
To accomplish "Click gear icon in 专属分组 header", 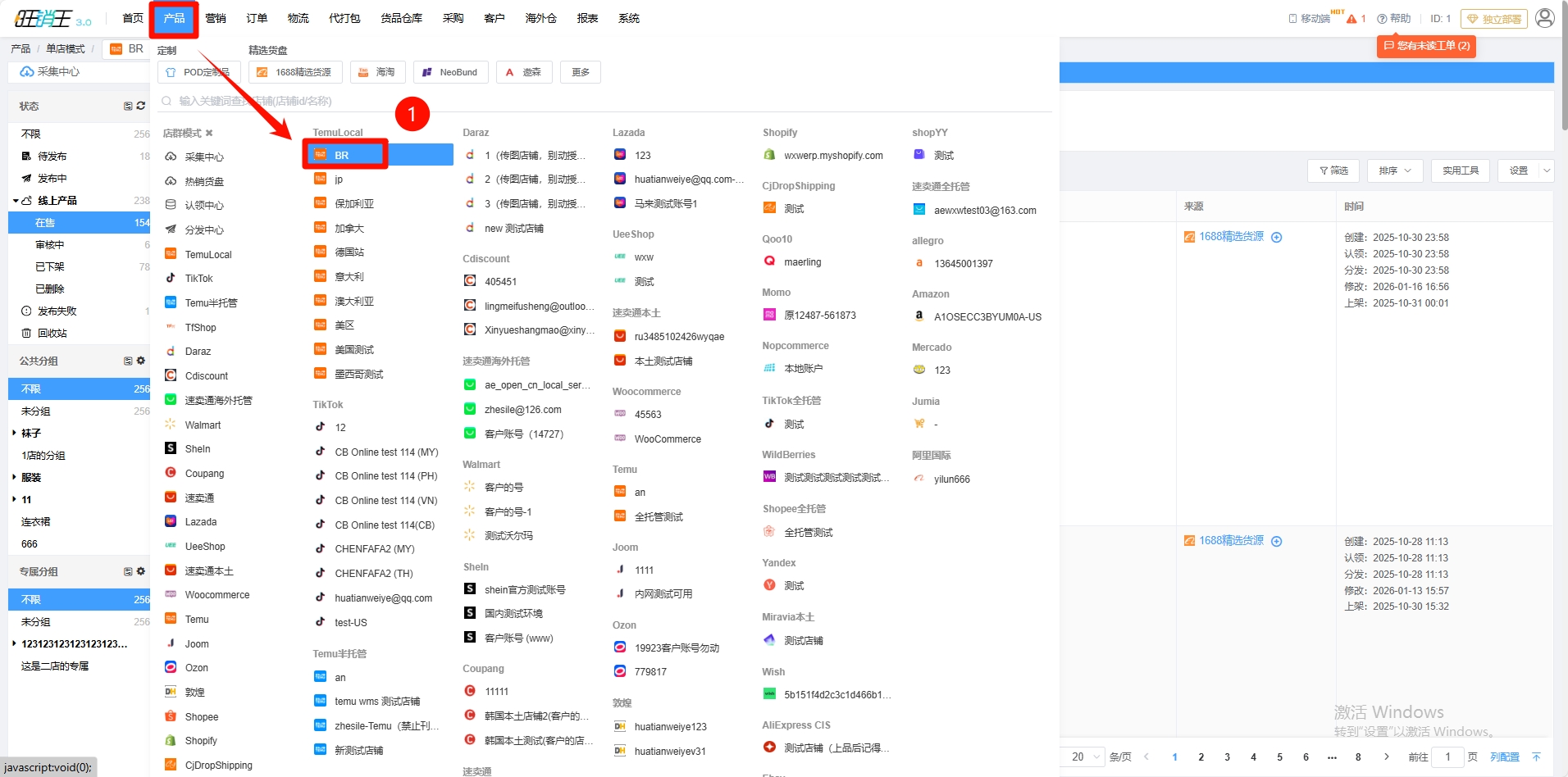I will click(141, 571).
